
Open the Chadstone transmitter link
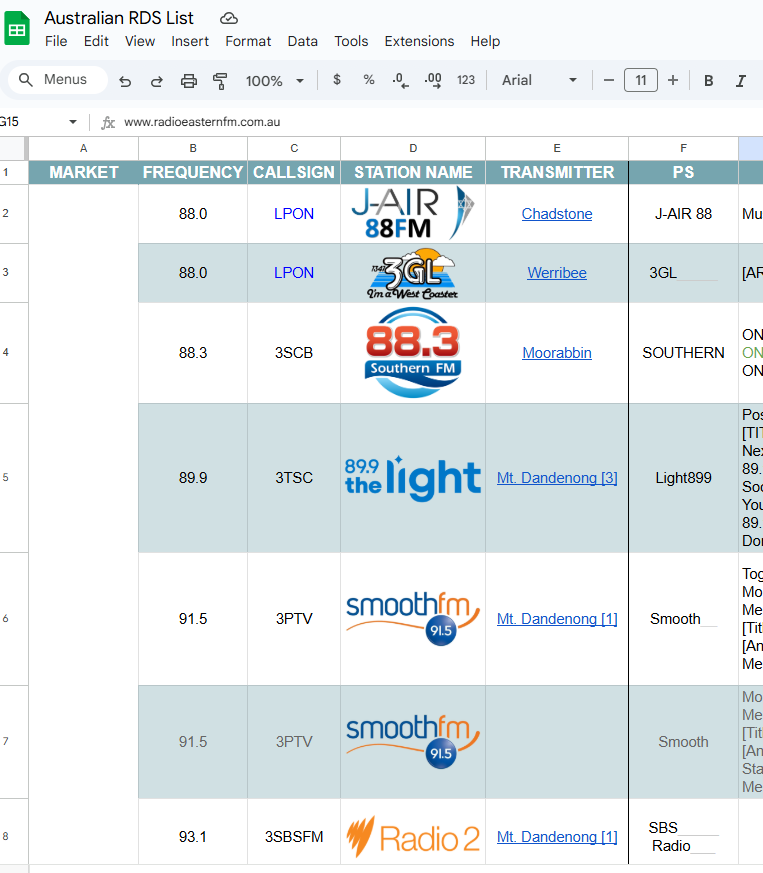pyautogui.click(x=557, y=214)
